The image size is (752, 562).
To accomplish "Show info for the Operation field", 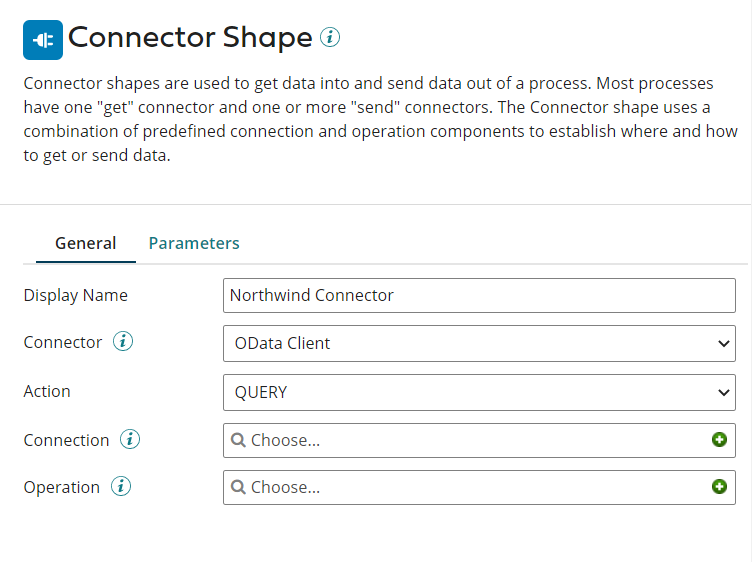I will coord(121,487).
